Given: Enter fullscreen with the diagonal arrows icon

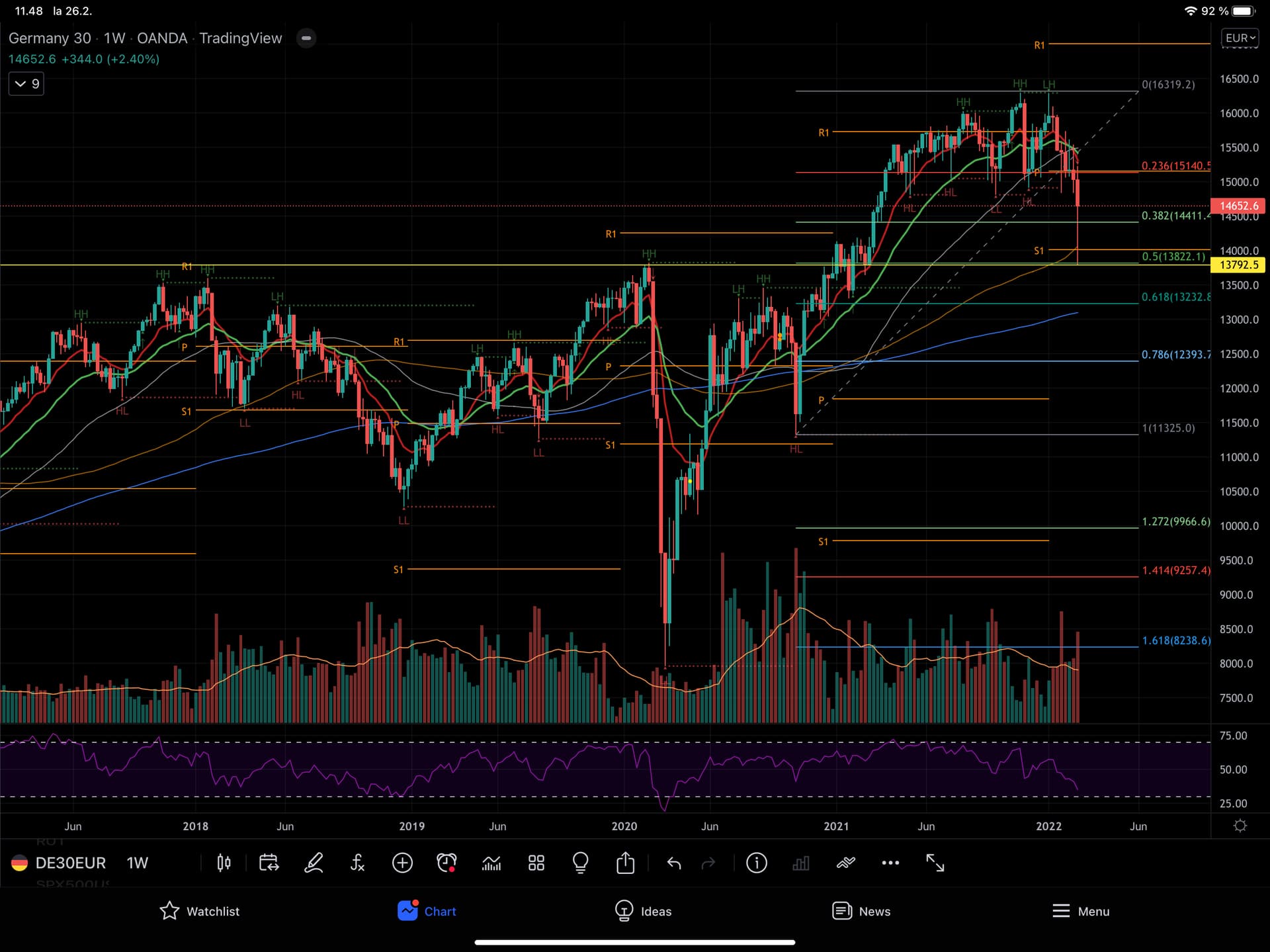Looking at the screenshot, I should (x=935, y=863).
